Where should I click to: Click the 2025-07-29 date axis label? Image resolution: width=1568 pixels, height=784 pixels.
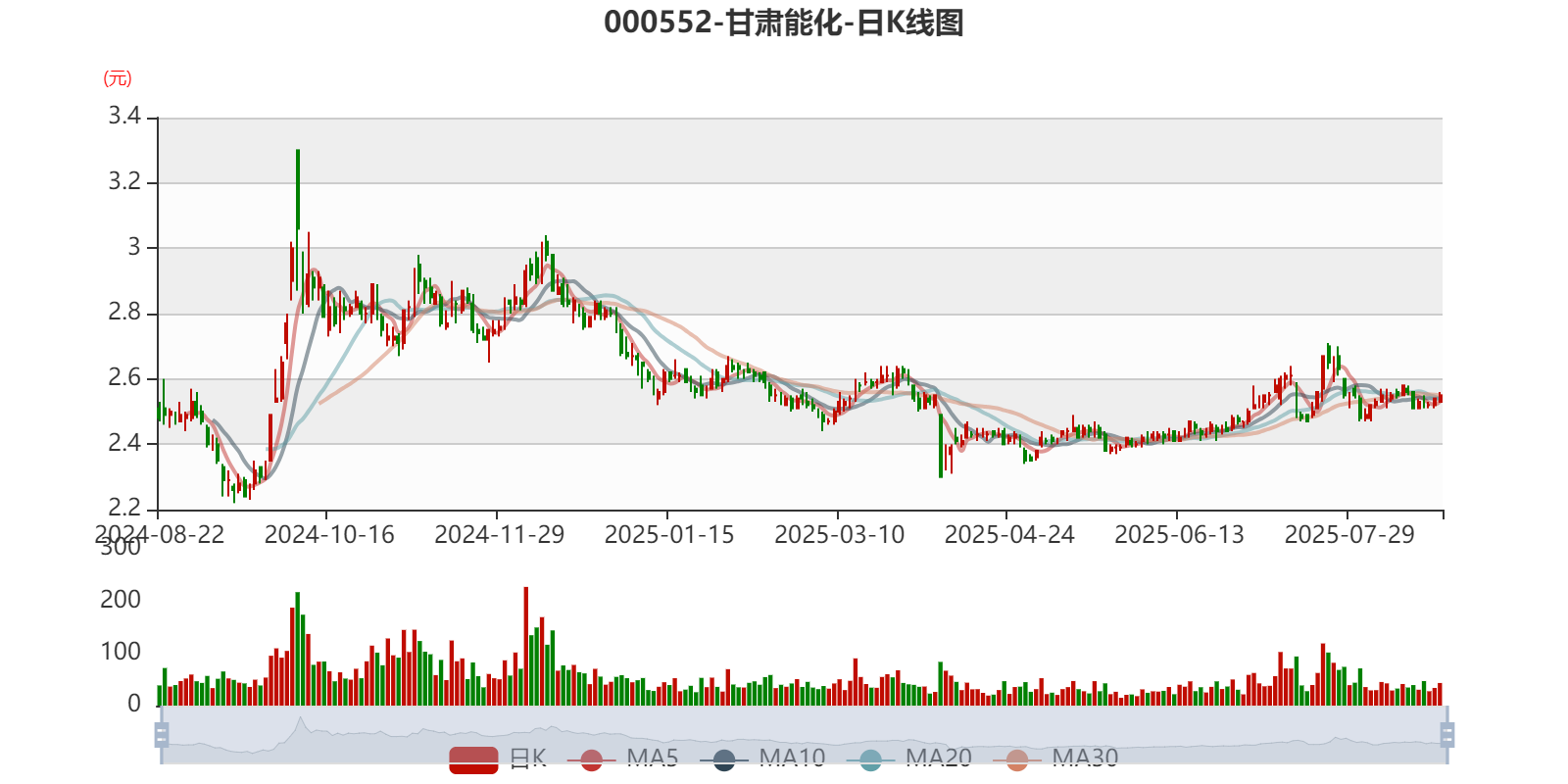(x=1349, y=535)
